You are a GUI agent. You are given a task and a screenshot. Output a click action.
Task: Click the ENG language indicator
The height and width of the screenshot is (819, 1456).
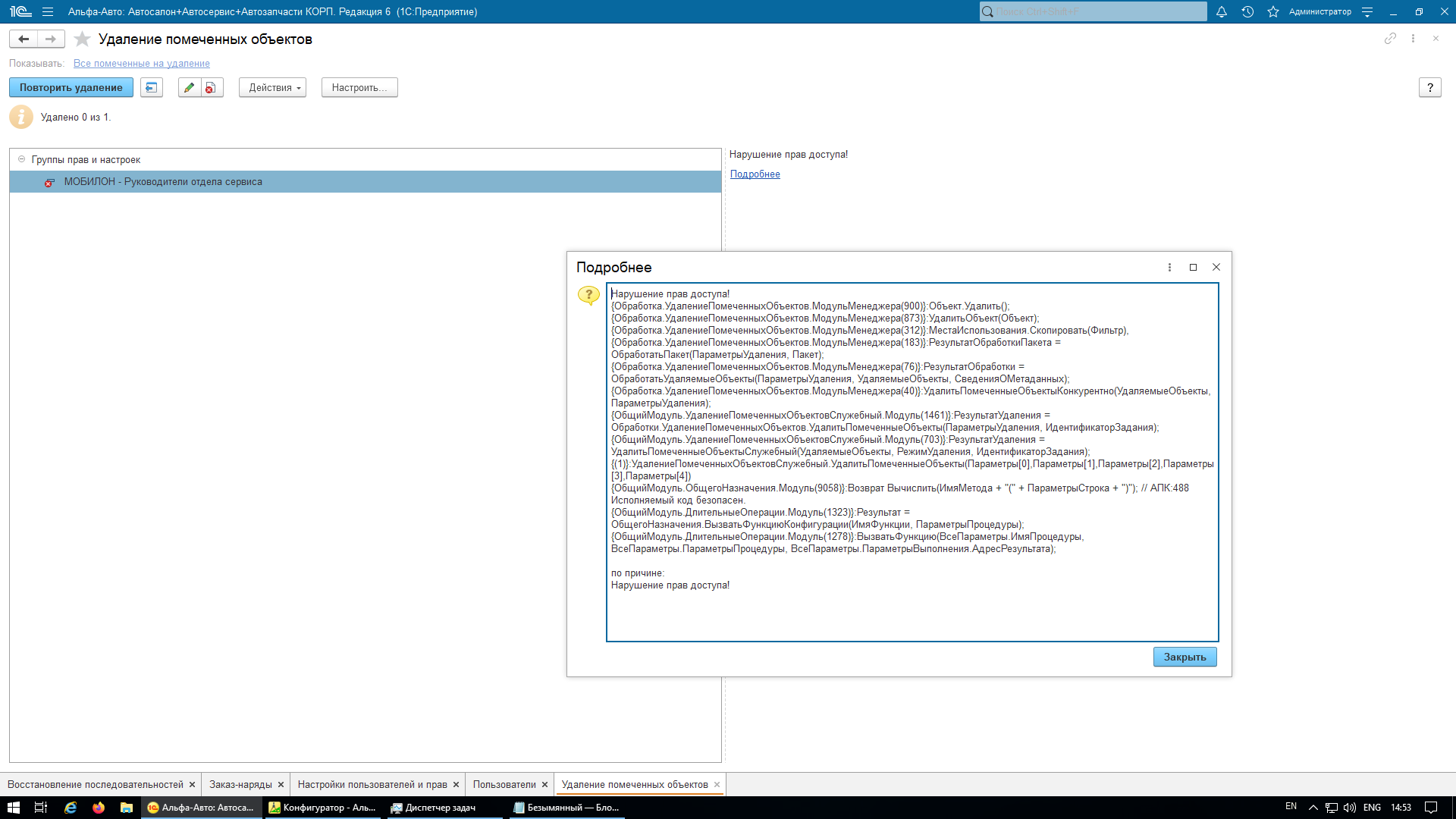tap(1372, 808)
